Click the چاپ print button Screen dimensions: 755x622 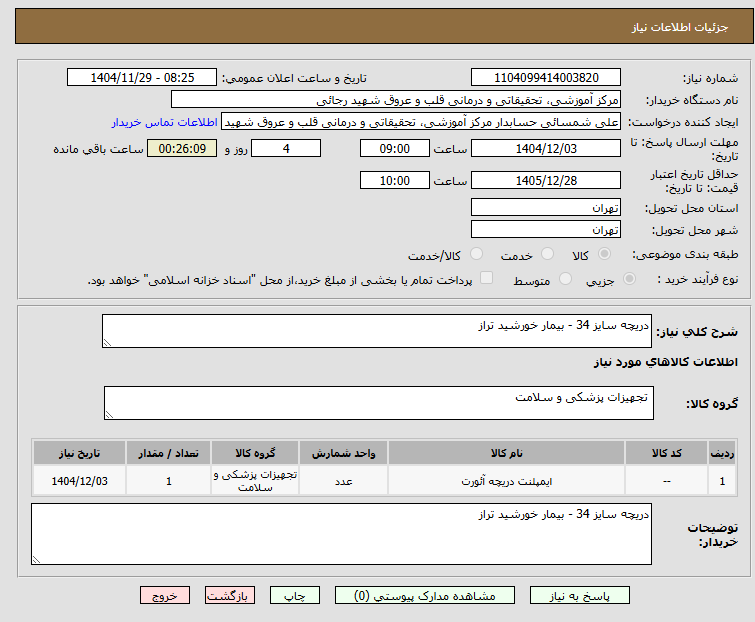click(295, 596)
